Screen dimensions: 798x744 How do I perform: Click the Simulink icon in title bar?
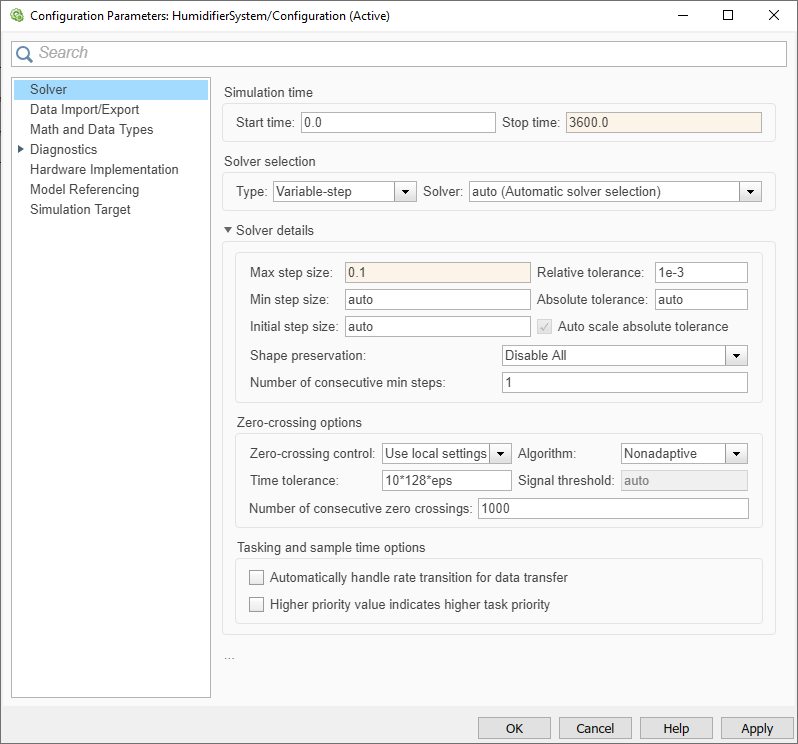pos(16,16)
